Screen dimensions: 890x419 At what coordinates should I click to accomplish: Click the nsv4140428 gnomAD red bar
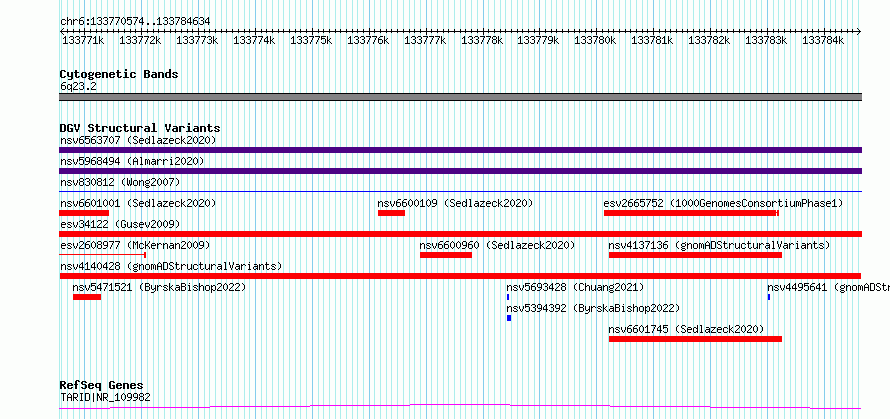[460, 276]
